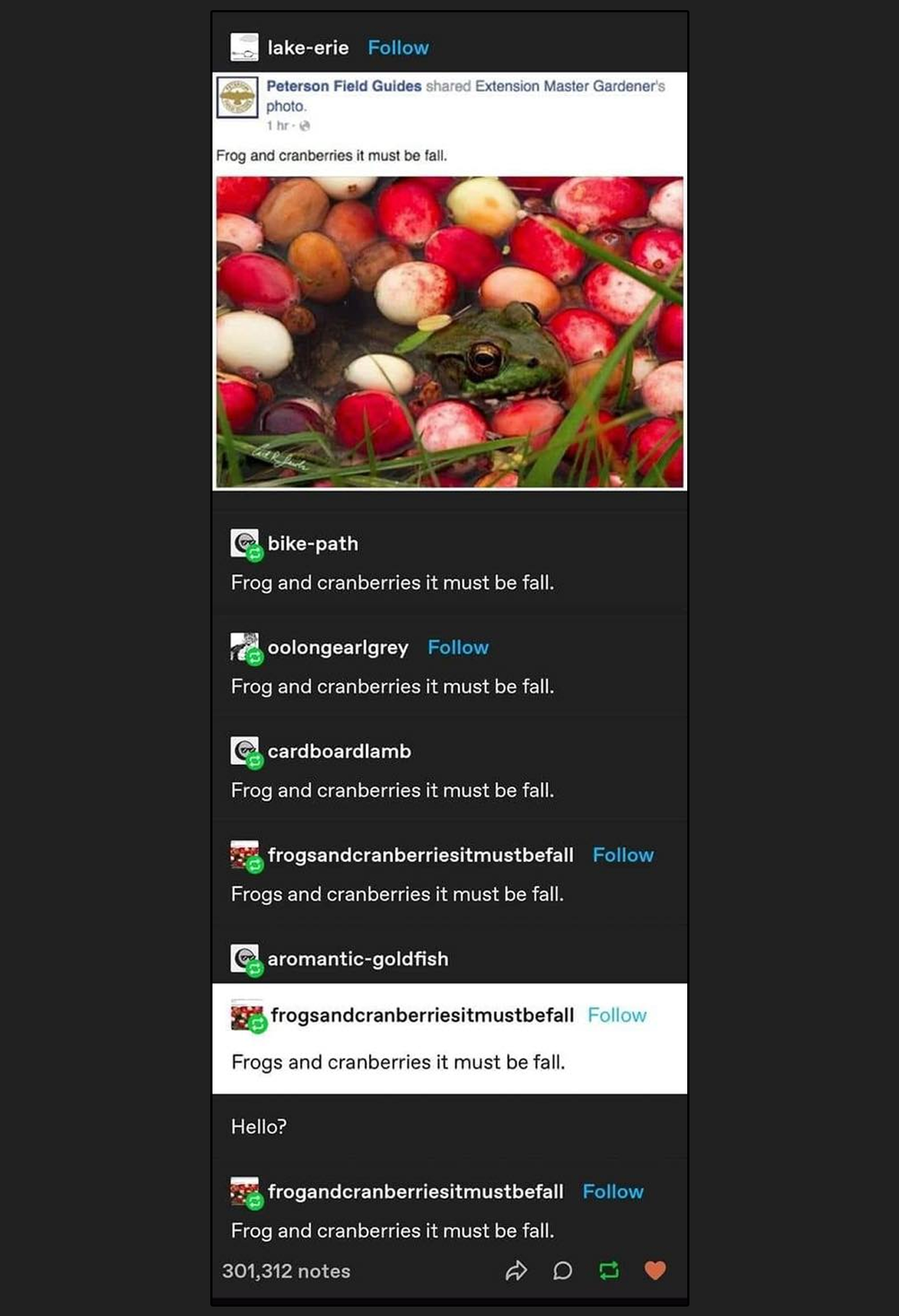899x1316 pixels.
Task: Open lake-erie's avatar
Action: 244,47
